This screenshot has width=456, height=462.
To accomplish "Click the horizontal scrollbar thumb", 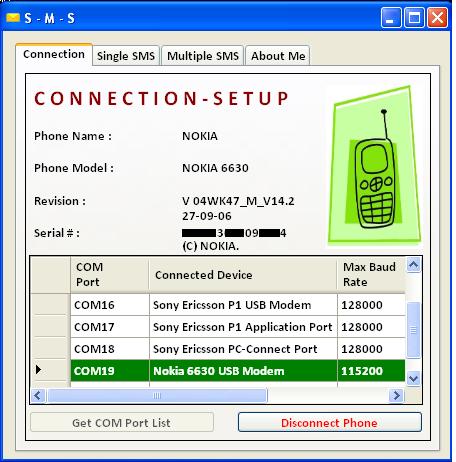I will [x=157, y=396].
